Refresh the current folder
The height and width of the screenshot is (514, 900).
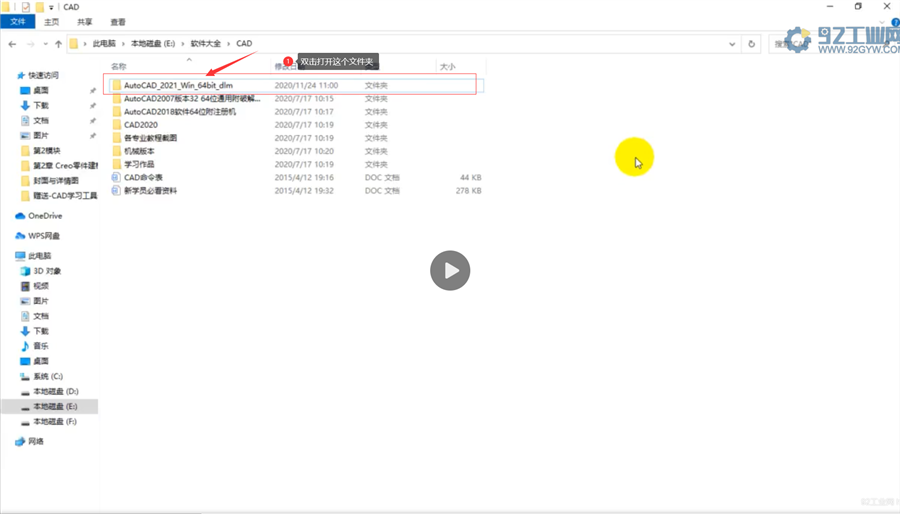pyautogui.click(x=751, y=44)
